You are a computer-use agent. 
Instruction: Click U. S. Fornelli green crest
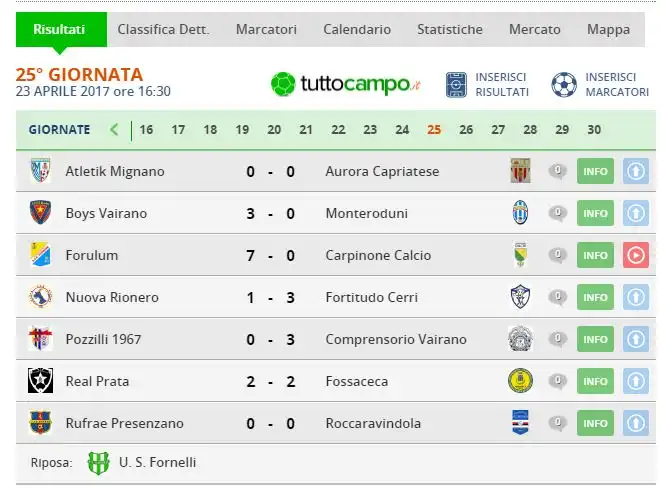pos(98,463)
